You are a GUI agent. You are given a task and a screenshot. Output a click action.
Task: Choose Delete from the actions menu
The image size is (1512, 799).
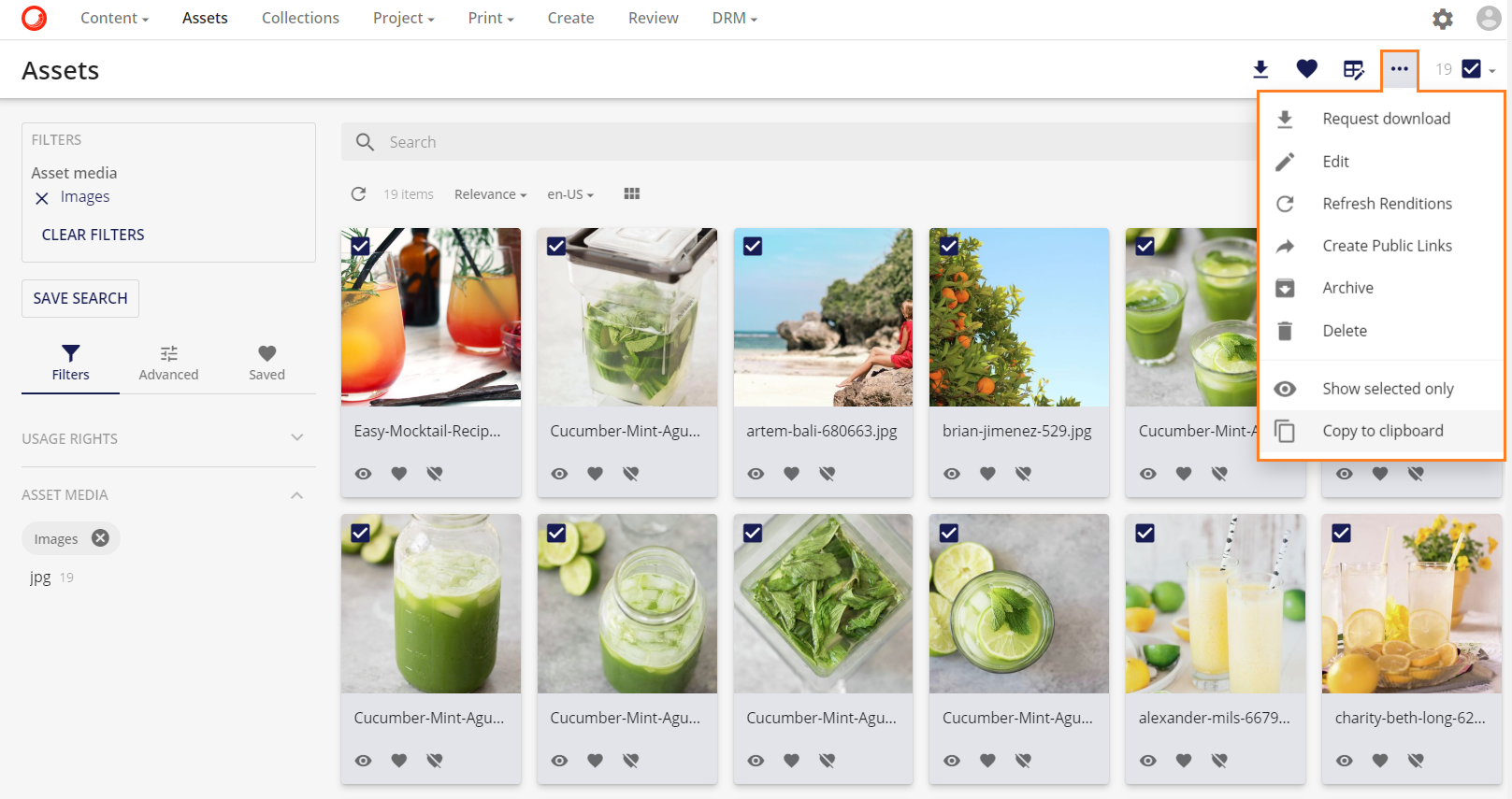click(x=1382, y=331)
